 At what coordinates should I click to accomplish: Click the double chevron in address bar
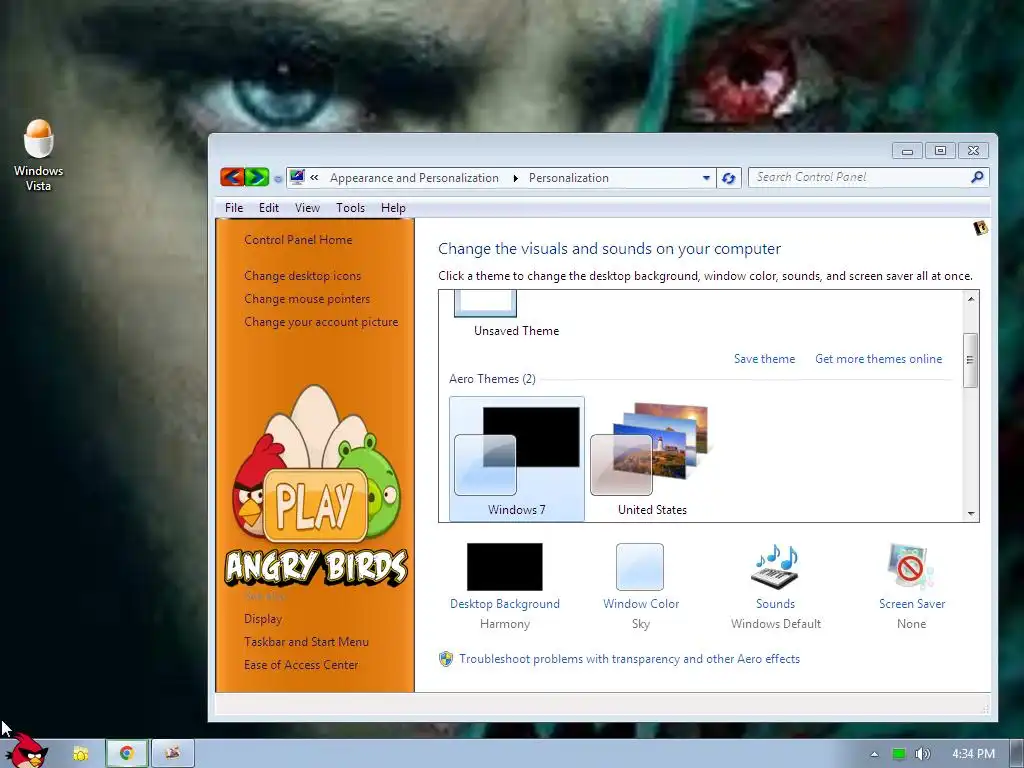pos(314,178)
